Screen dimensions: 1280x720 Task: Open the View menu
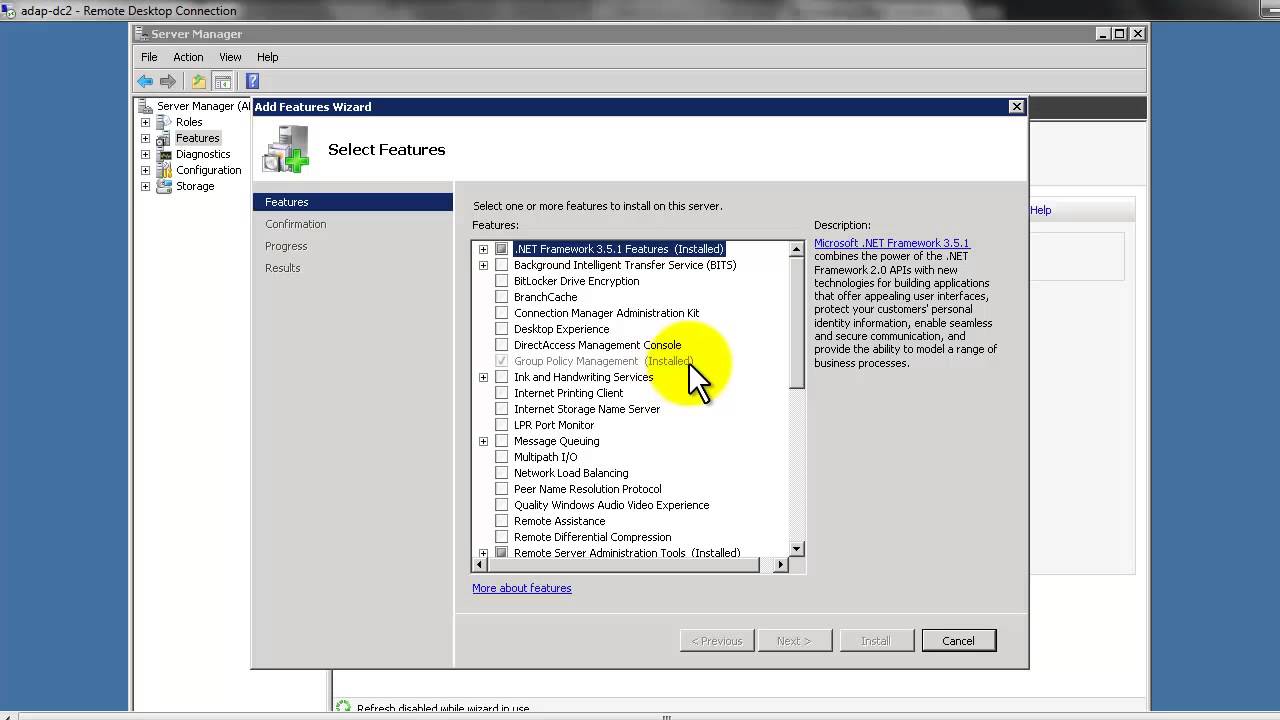pyautogui.click(x=230, y=57)
